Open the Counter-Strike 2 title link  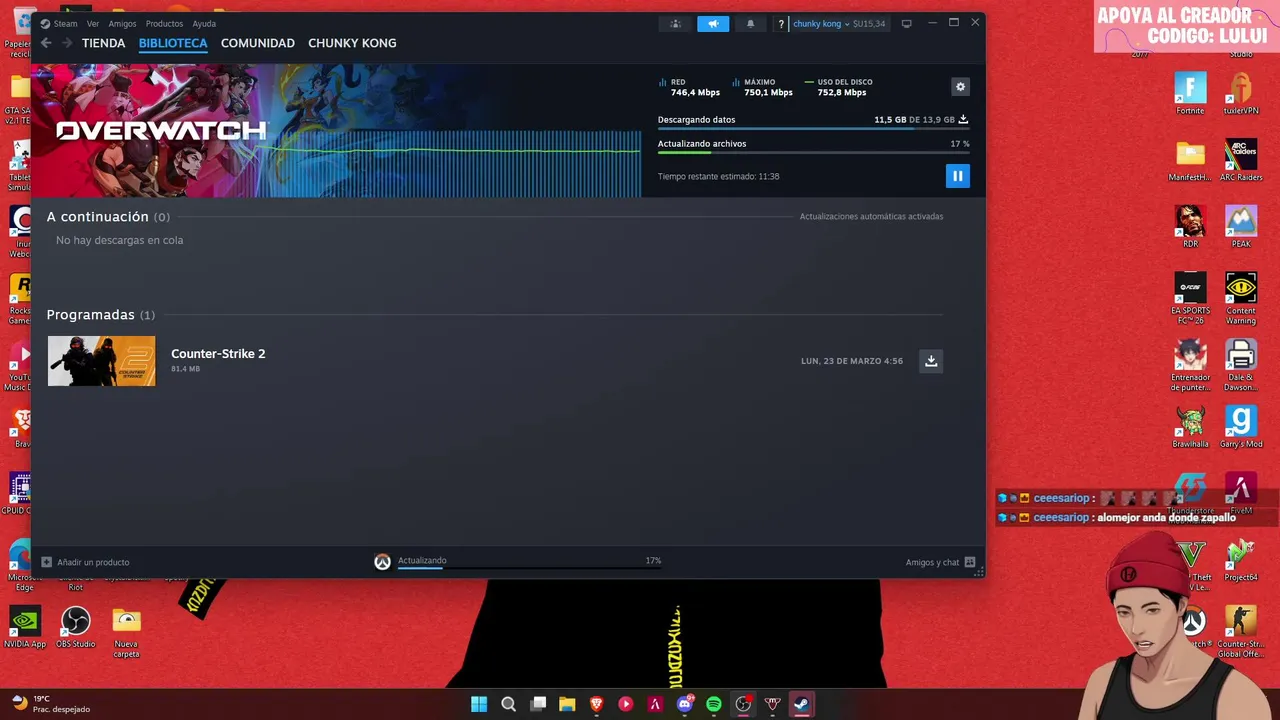point(218,353)
